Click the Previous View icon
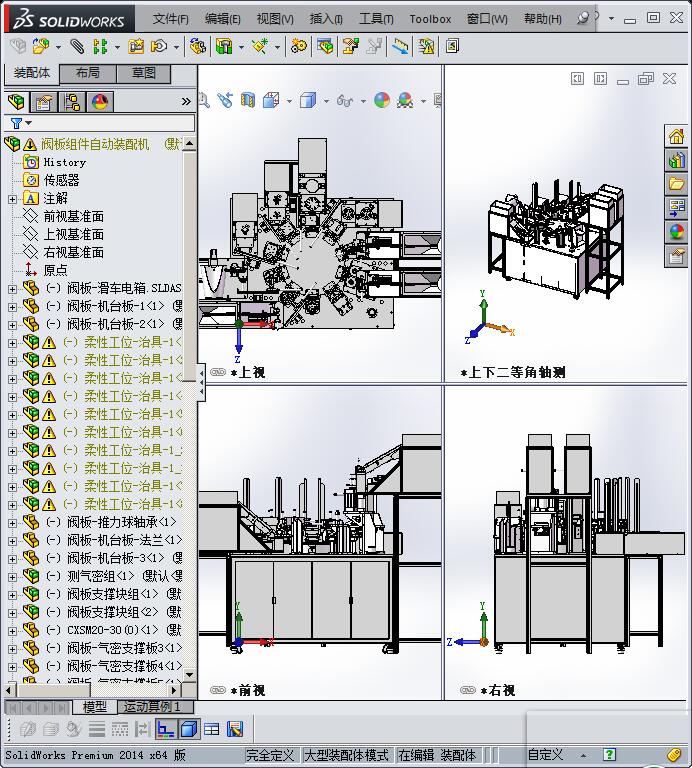The image size is (692, 768). point(225,101)
